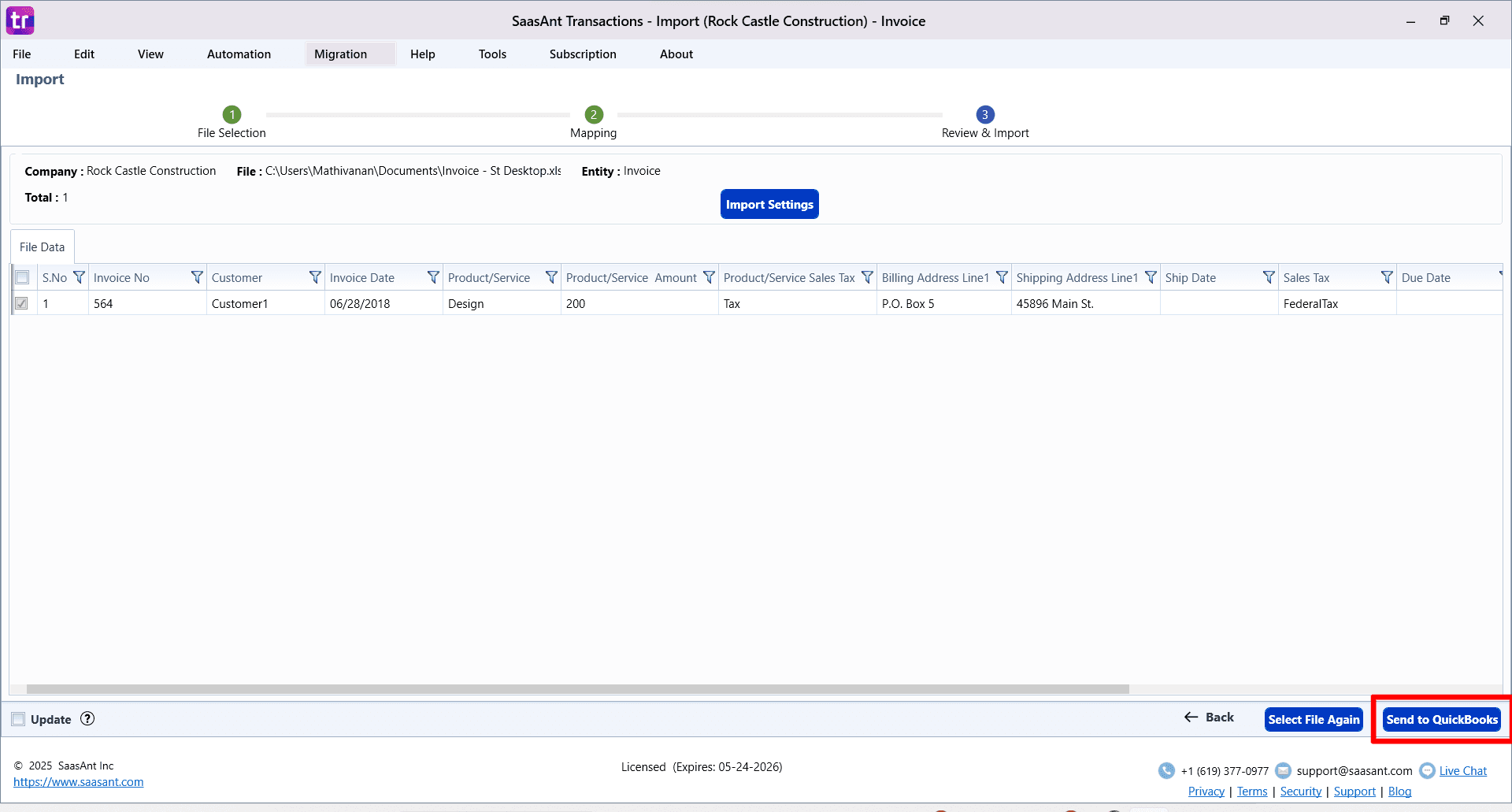Click step 1 File Selection circle
The image size is (1512, 812).
232,114
